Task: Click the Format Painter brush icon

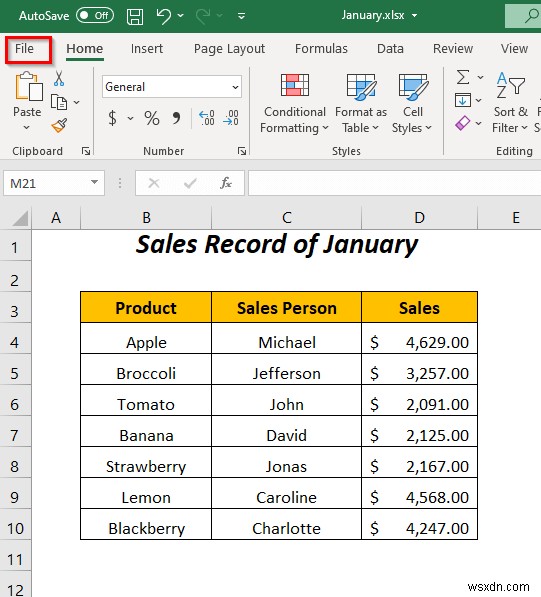Action: [59, 125]
